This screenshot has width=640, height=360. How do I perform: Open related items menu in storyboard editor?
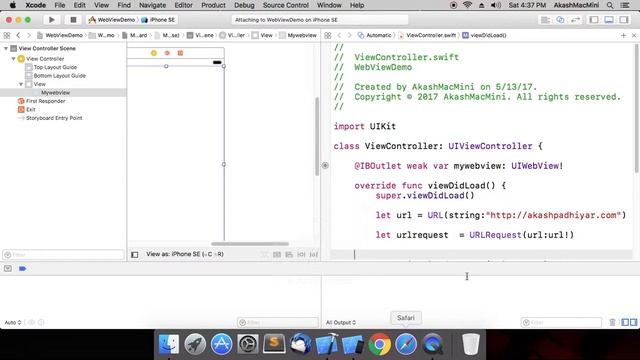tap(7, 36)
